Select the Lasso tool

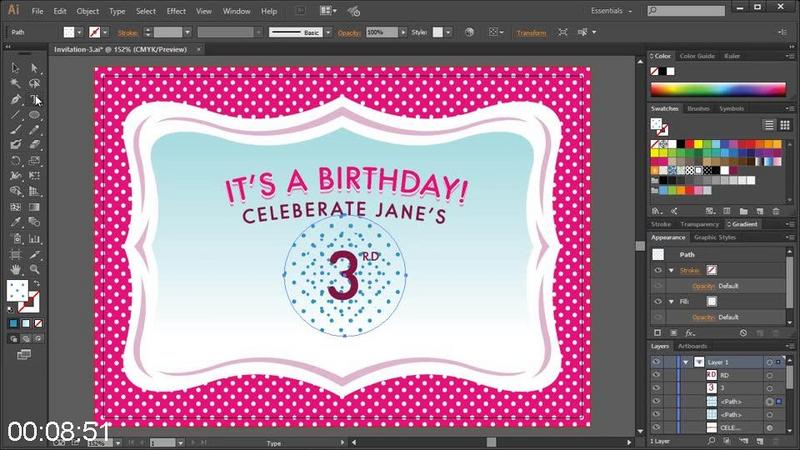(34, 83)
